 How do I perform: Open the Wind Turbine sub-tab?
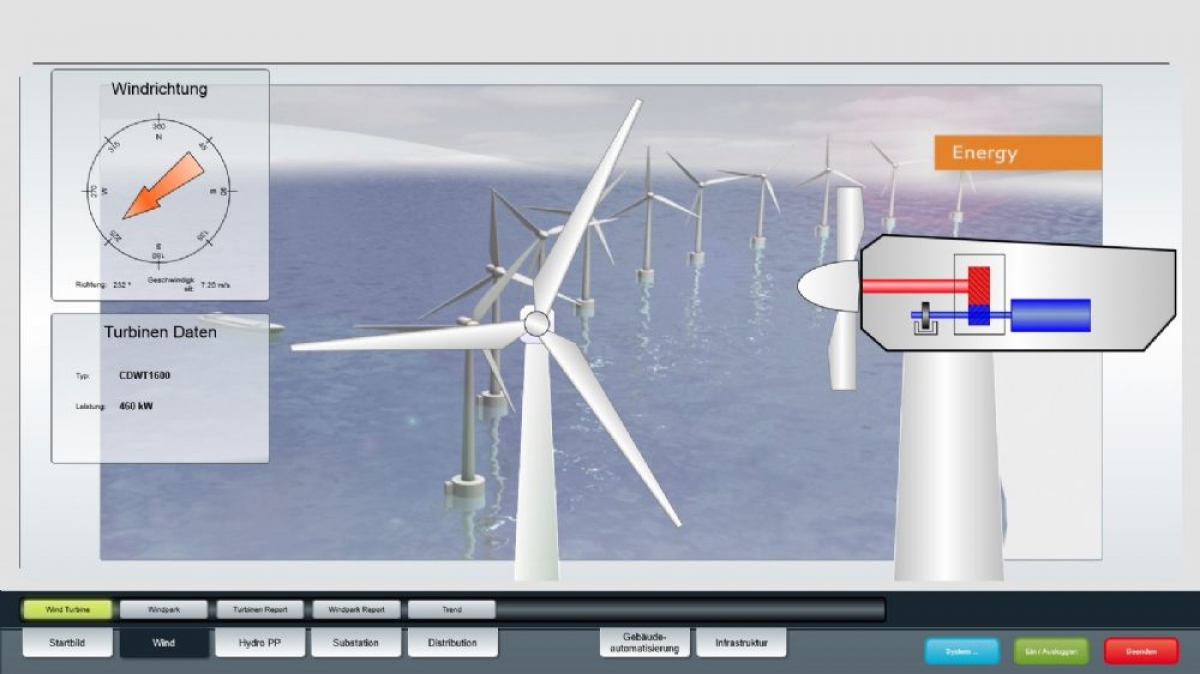coord(68,609)
